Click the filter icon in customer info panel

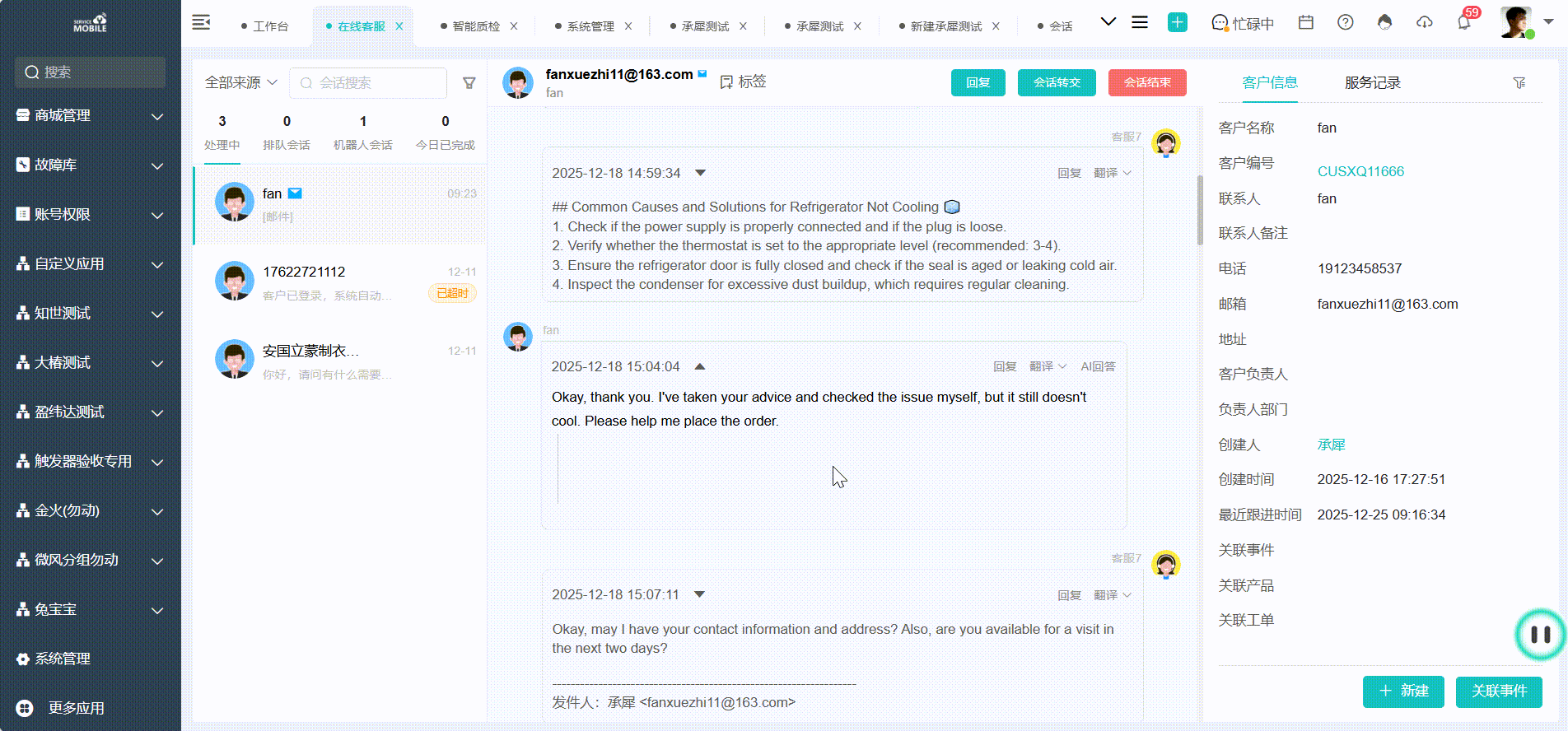pyautogui.click(x=1519, y=82)
